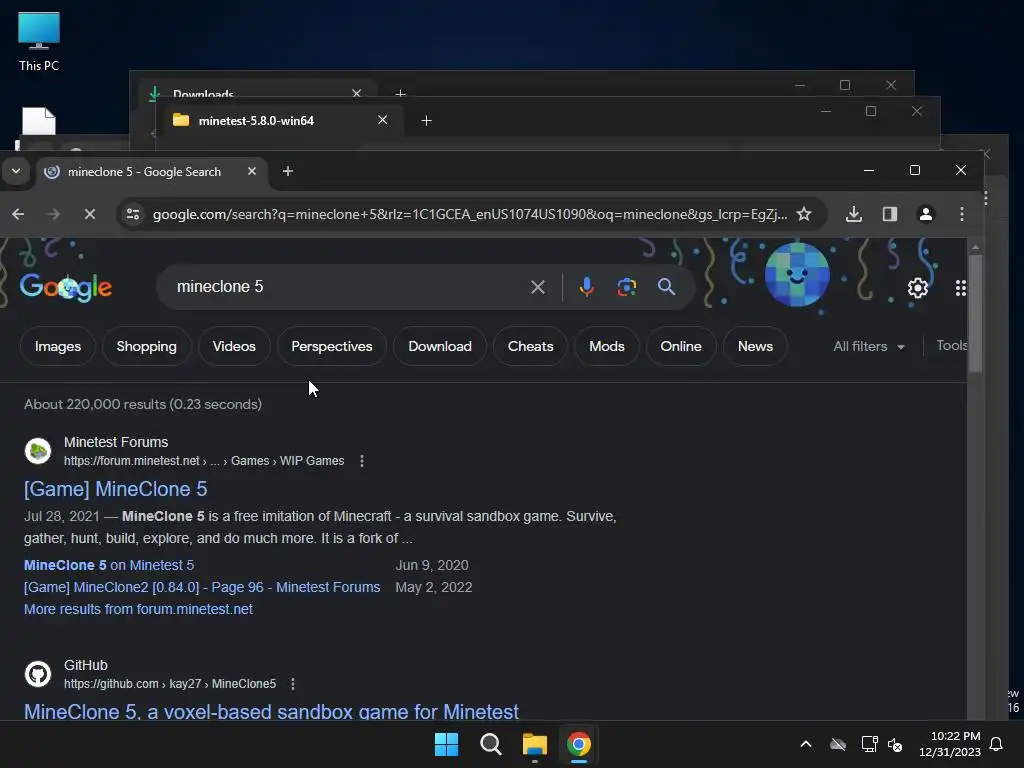Viewport: 1024px width, 768px height.
Task: Click the GitHub site name in results
Action: [x=86, y=665]
